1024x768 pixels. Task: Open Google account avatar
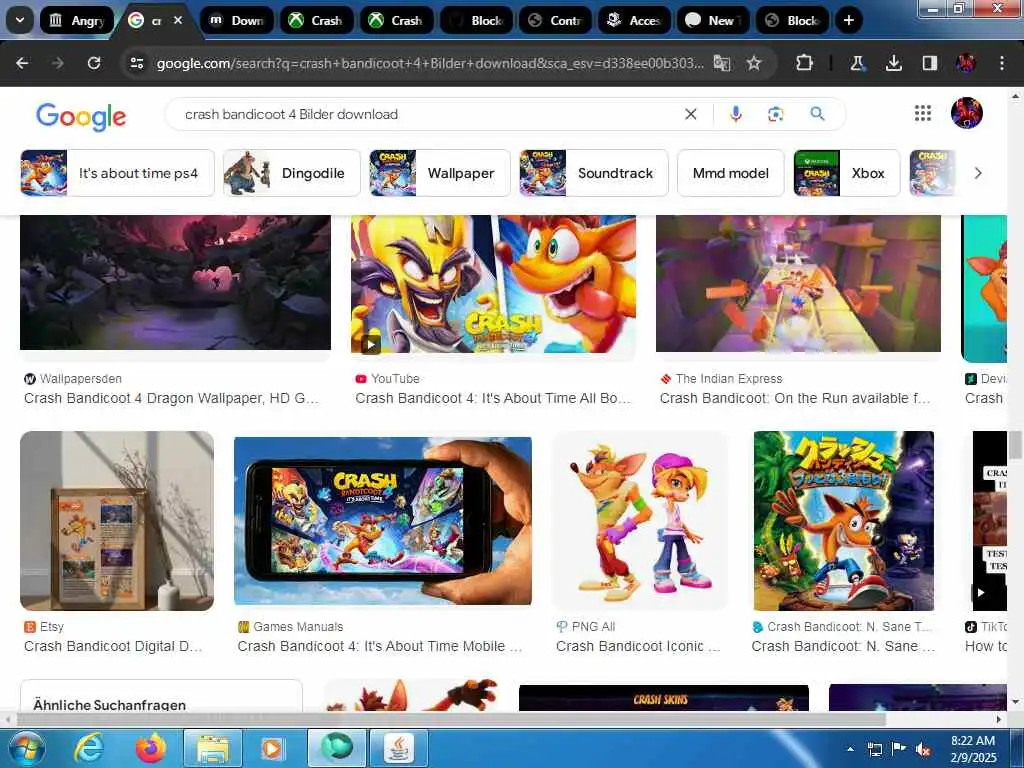click(967, 114)
